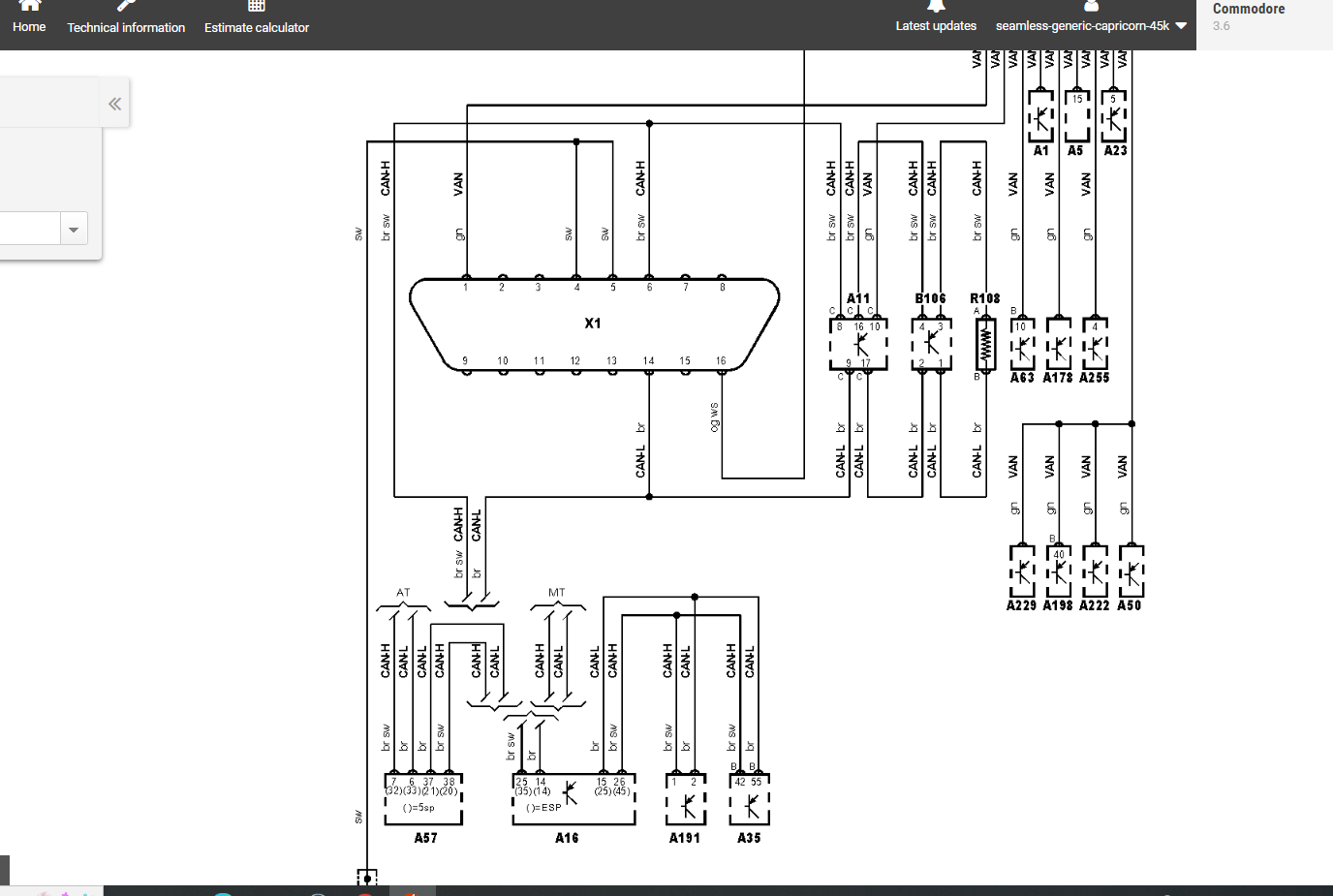The image size is (1333, 896).
Task: Click component A222 symbol
Action: 1095,572
